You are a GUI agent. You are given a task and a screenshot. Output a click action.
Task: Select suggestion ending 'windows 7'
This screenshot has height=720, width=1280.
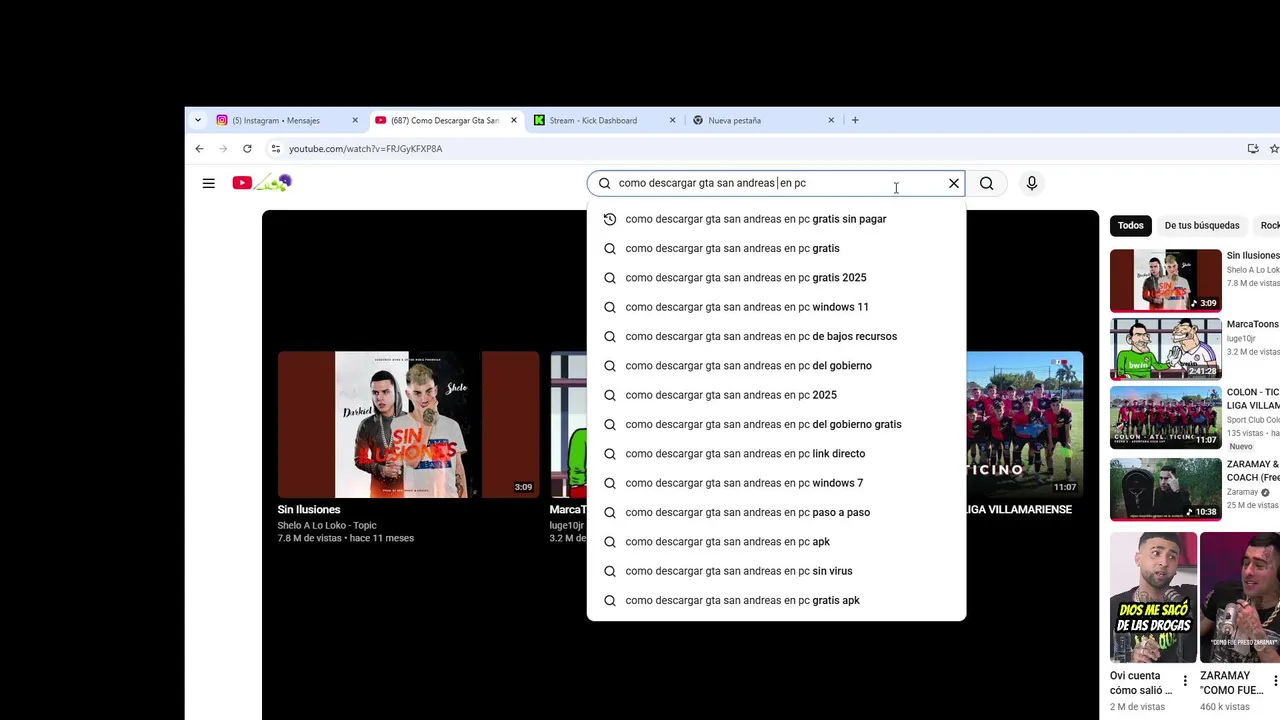pos(776,483)
